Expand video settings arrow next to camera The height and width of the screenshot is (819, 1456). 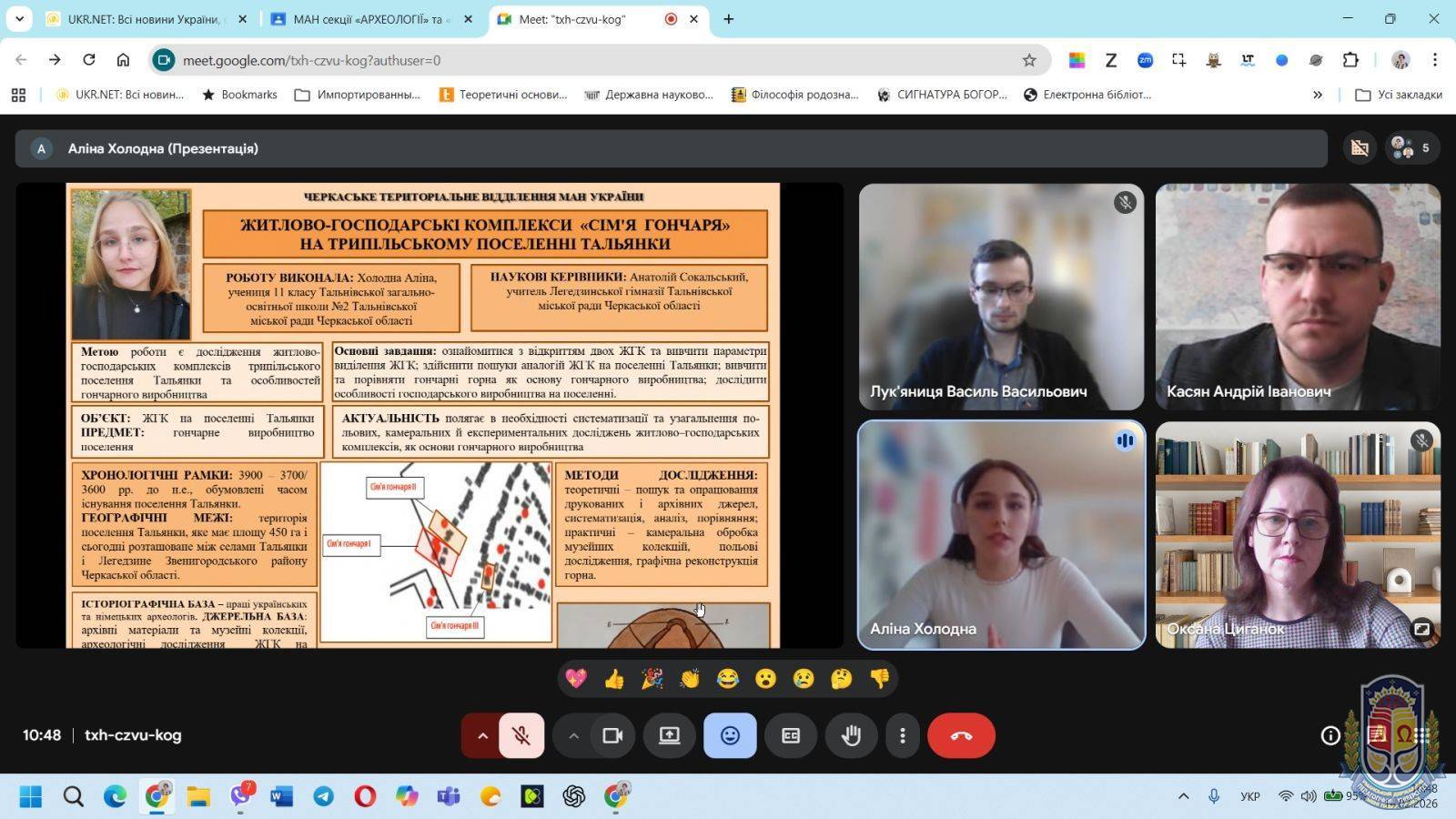tap(573, 735)
